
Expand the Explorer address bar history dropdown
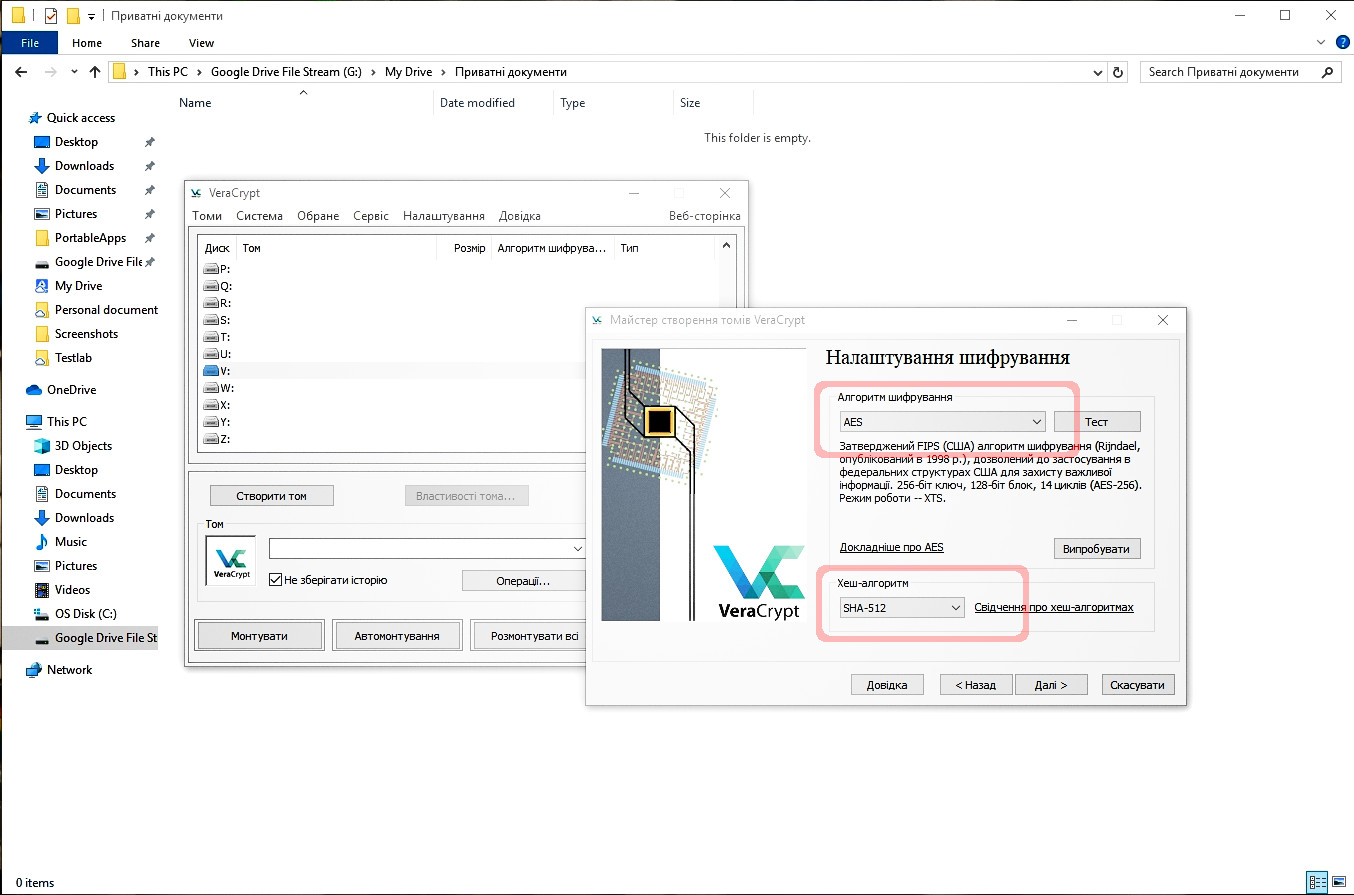coord(1098,72)
